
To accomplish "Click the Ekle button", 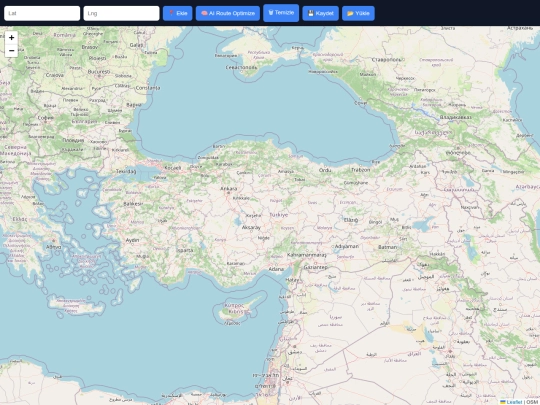I will click(177, 13).
